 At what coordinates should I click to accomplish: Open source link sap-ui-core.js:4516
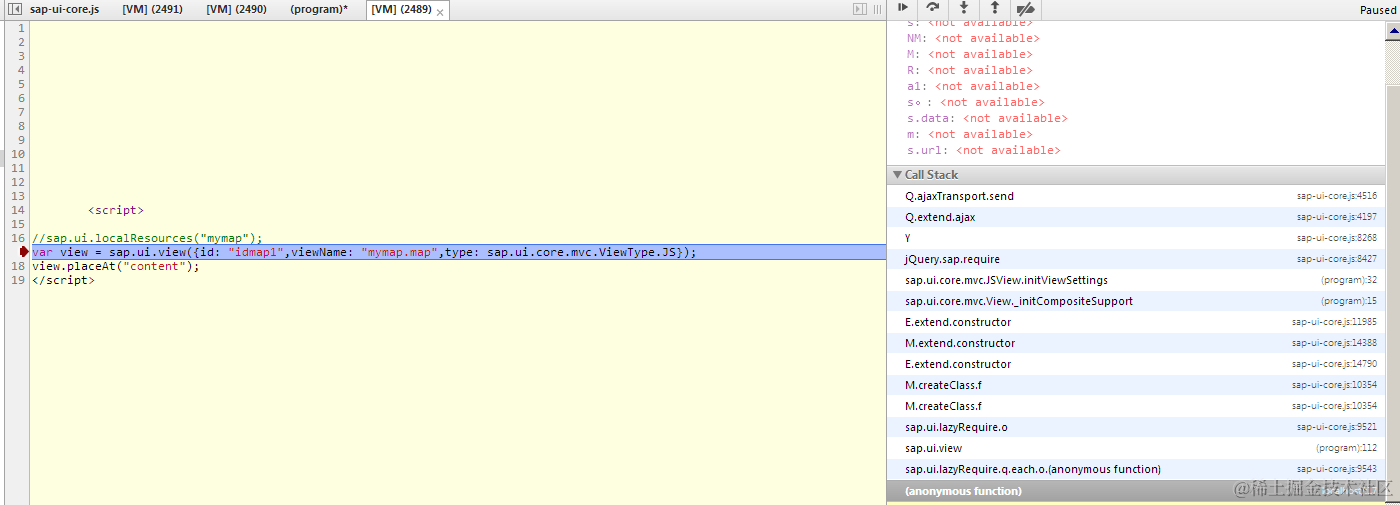[x=1337, y=196]
